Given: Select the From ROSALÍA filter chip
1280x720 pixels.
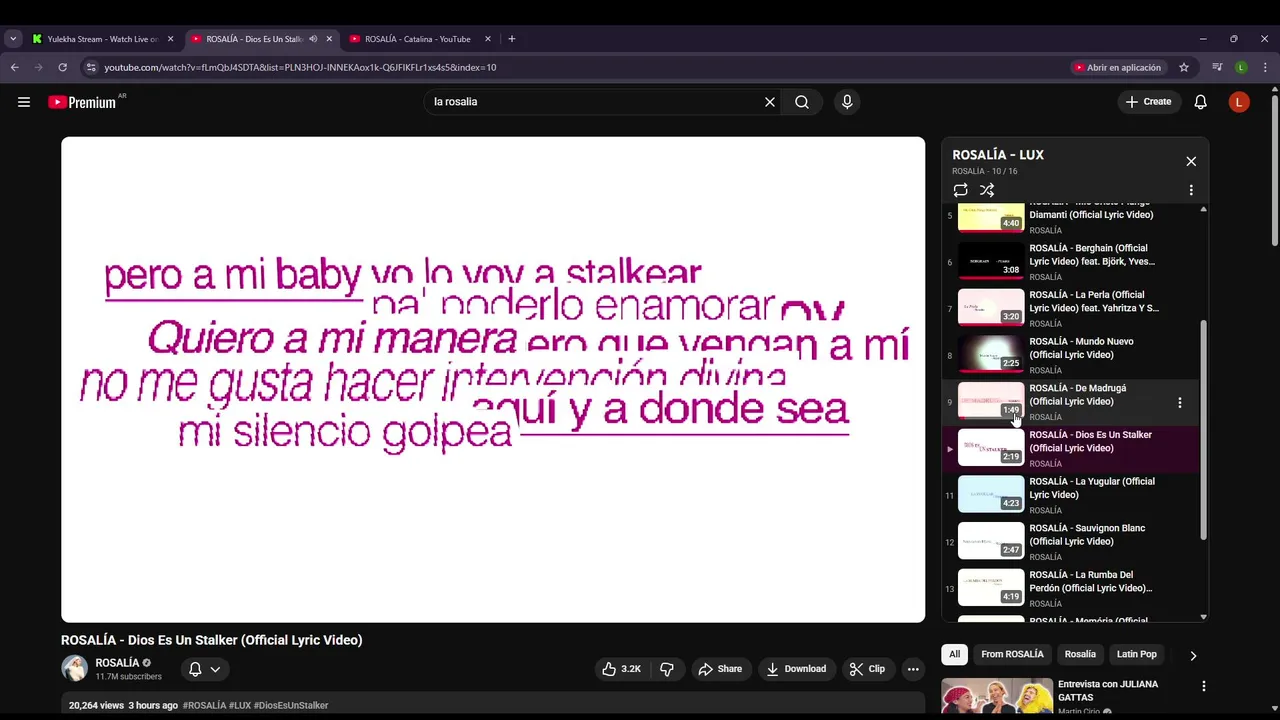Looking at the screenshot, I should pyautogui.click(x=1012, y=654).
